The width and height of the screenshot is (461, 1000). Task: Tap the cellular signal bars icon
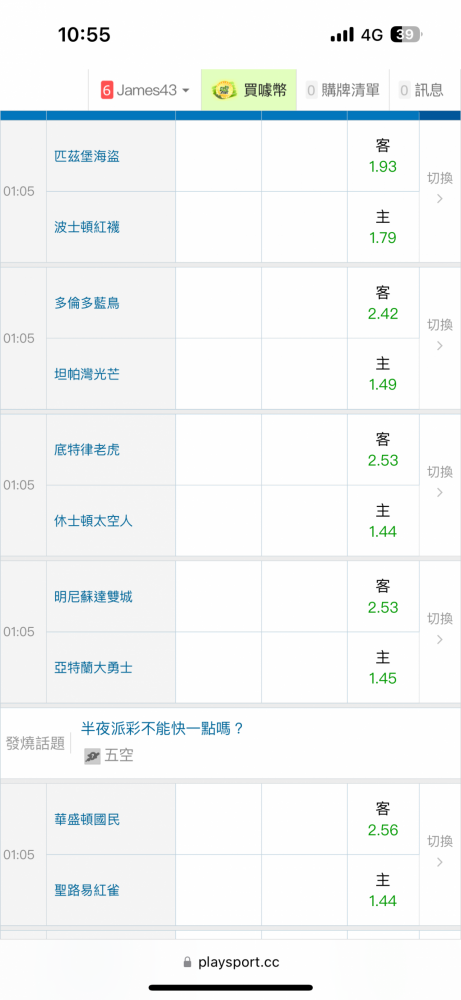pyautogui.click(x=342, y=34)
